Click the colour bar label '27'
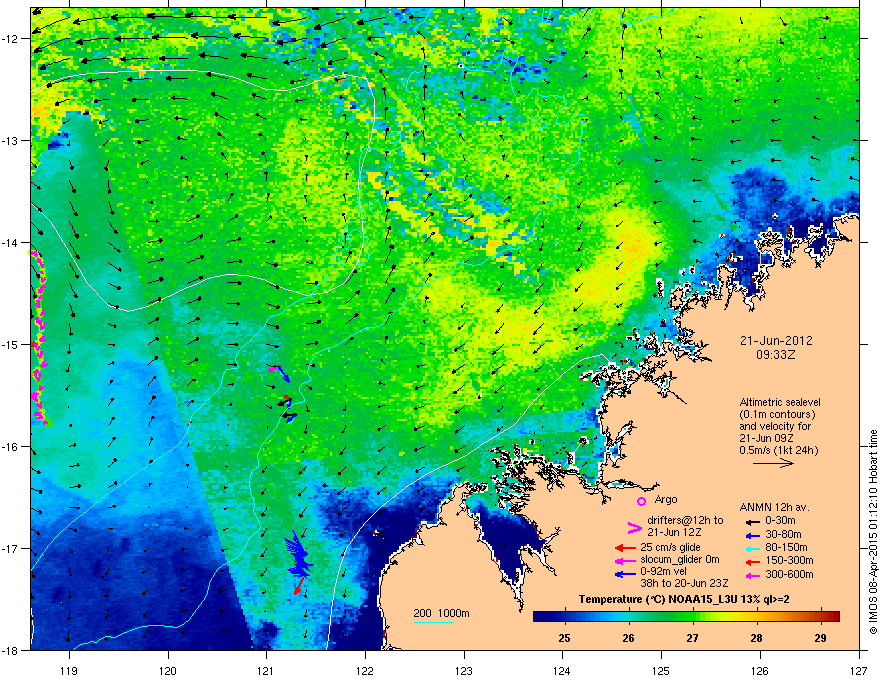 click(693, 638)
